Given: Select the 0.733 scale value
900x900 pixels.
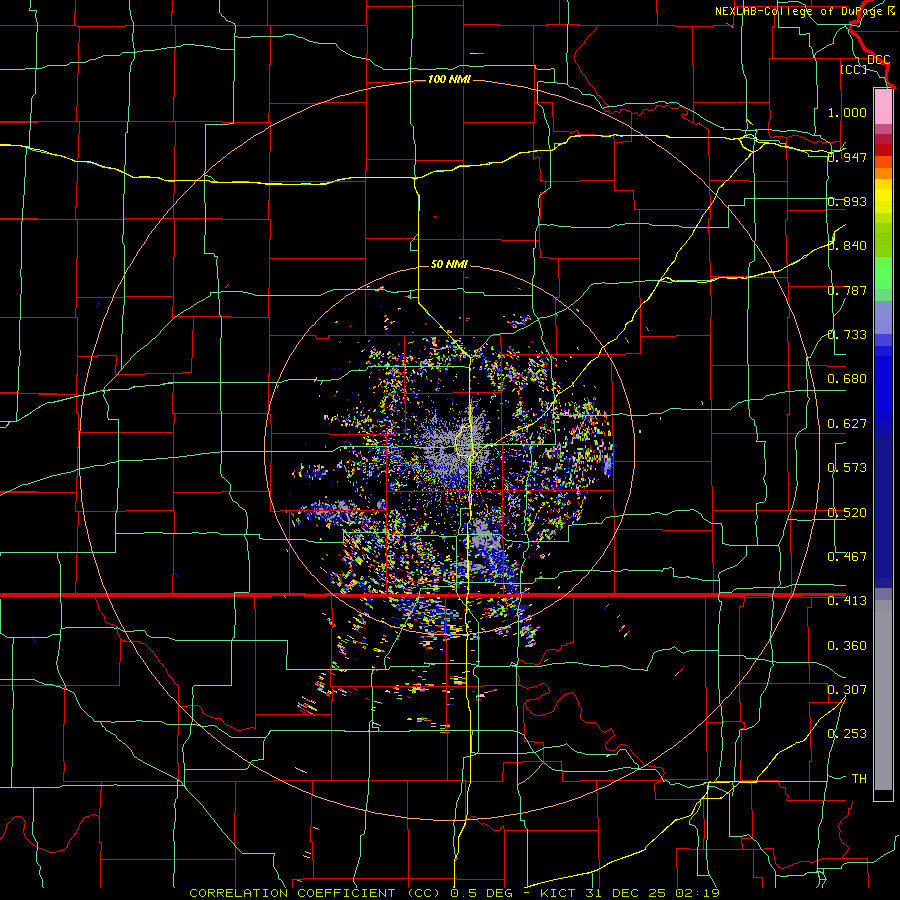Looking at the screenshot, I should pyautogui.click(x=847, y=335).
